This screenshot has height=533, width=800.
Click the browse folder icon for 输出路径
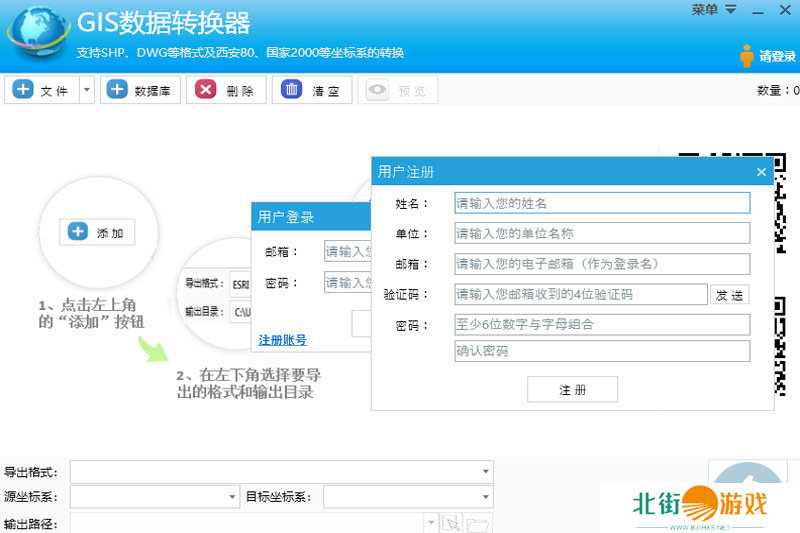(x=477, y=524)
